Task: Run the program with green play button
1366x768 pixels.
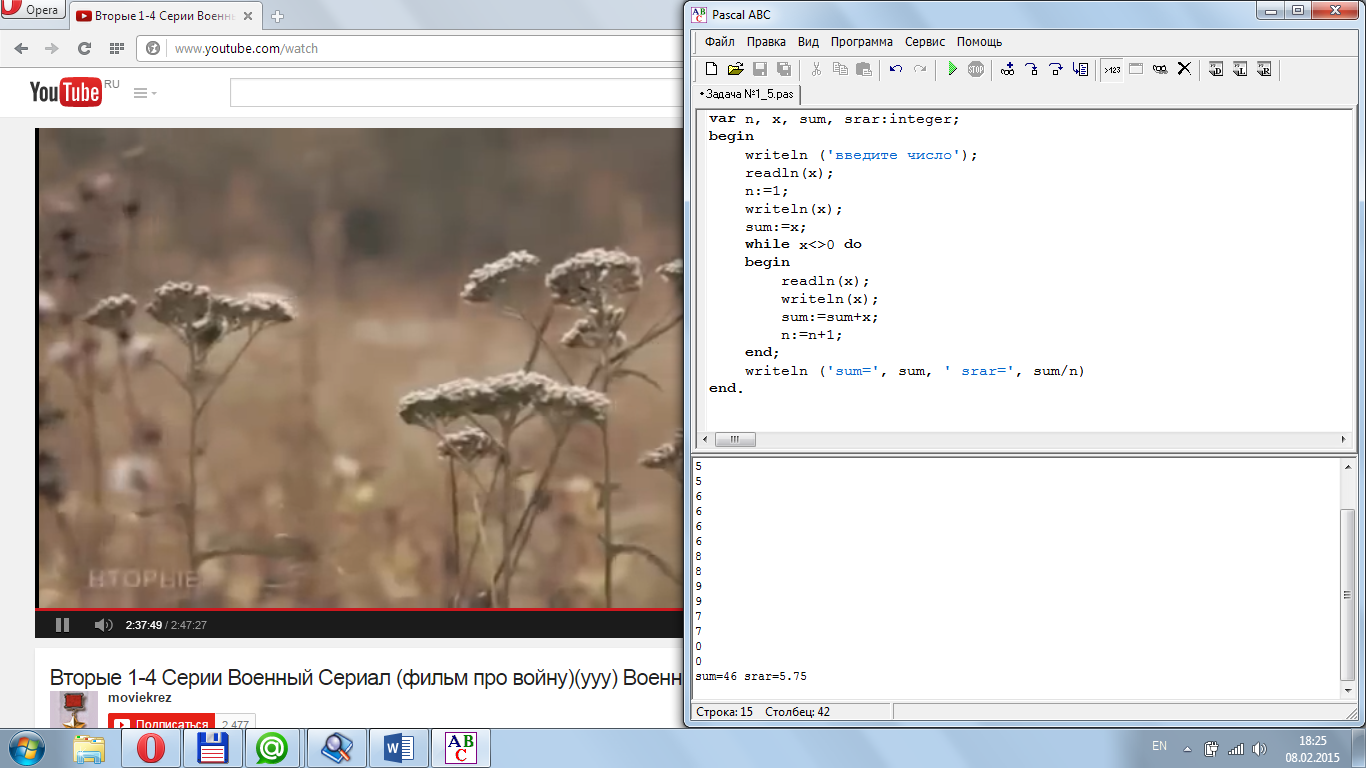Action: (x=952, y=69)
